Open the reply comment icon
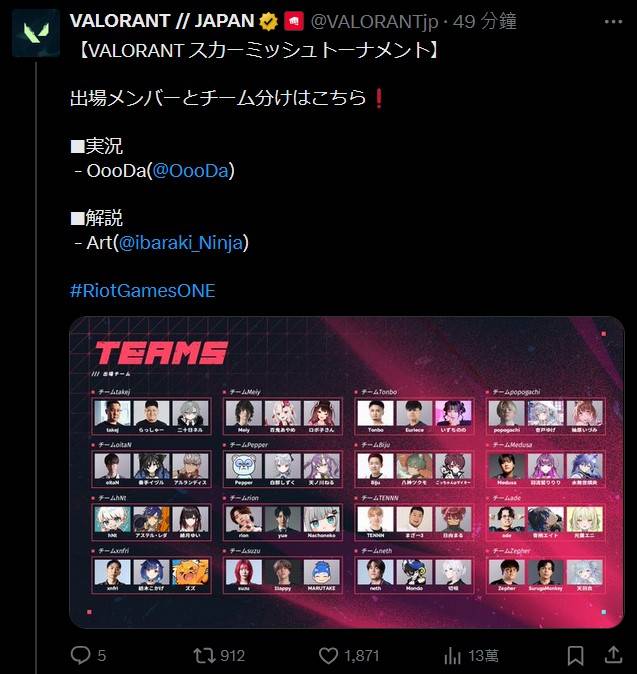The image size is (637, 674). click(x=80, y=656)
